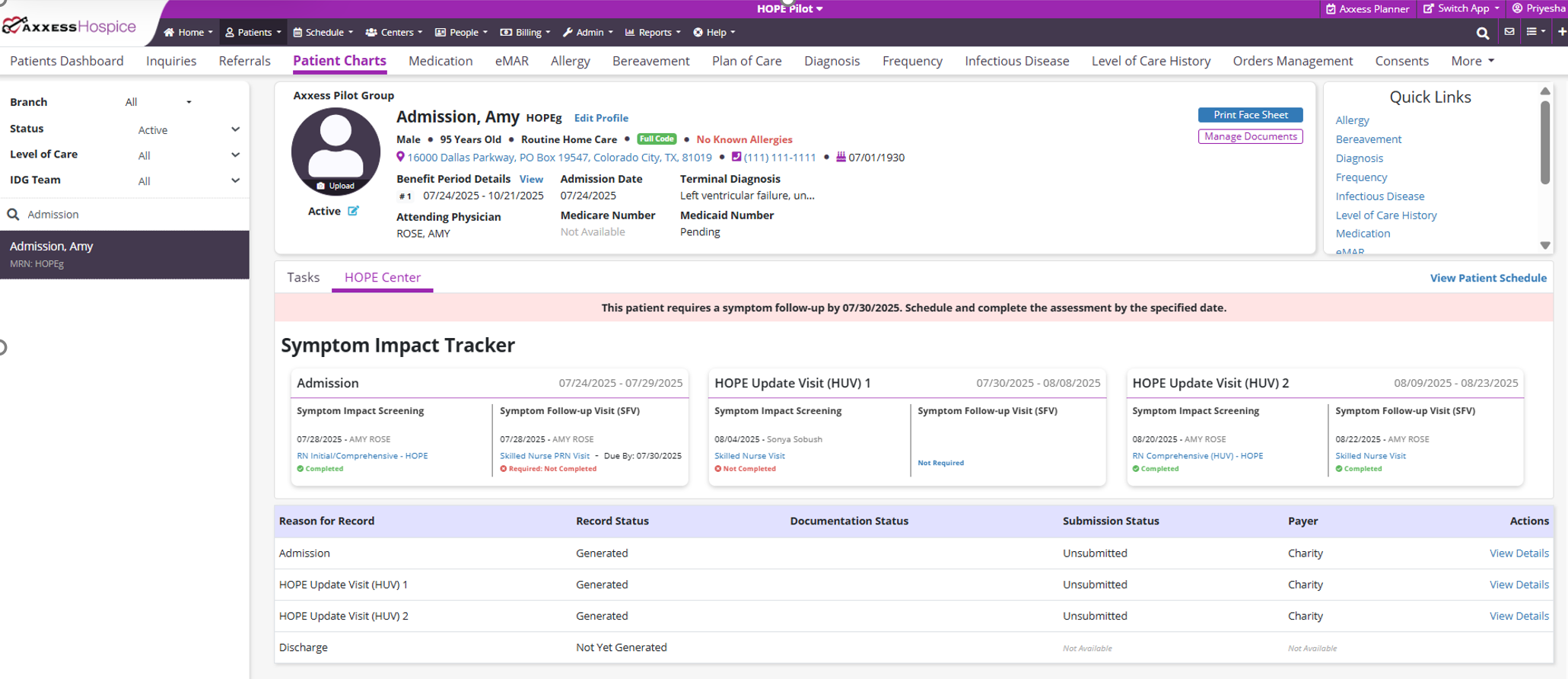Open Allergy quick link
This screenshot has height=679, width=1568.
[x=1352, y=120]
